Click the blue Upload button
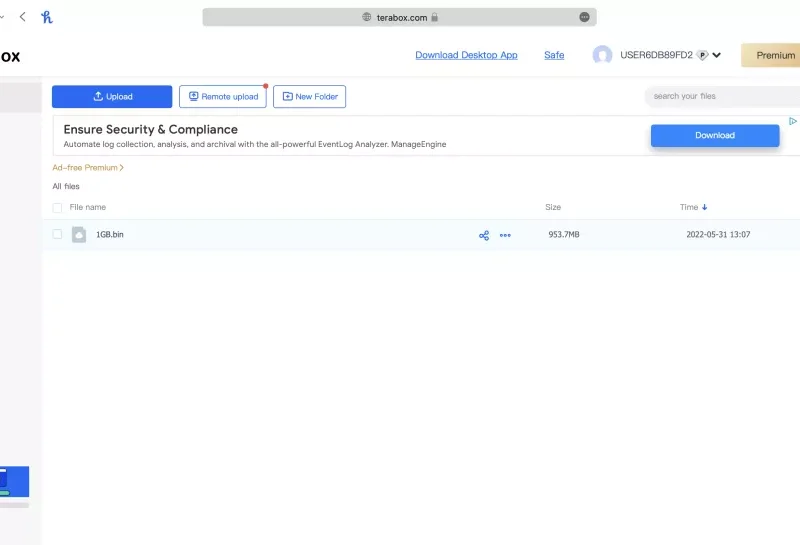Viewport: 800px width, 545px height. (x=112, y=96)
